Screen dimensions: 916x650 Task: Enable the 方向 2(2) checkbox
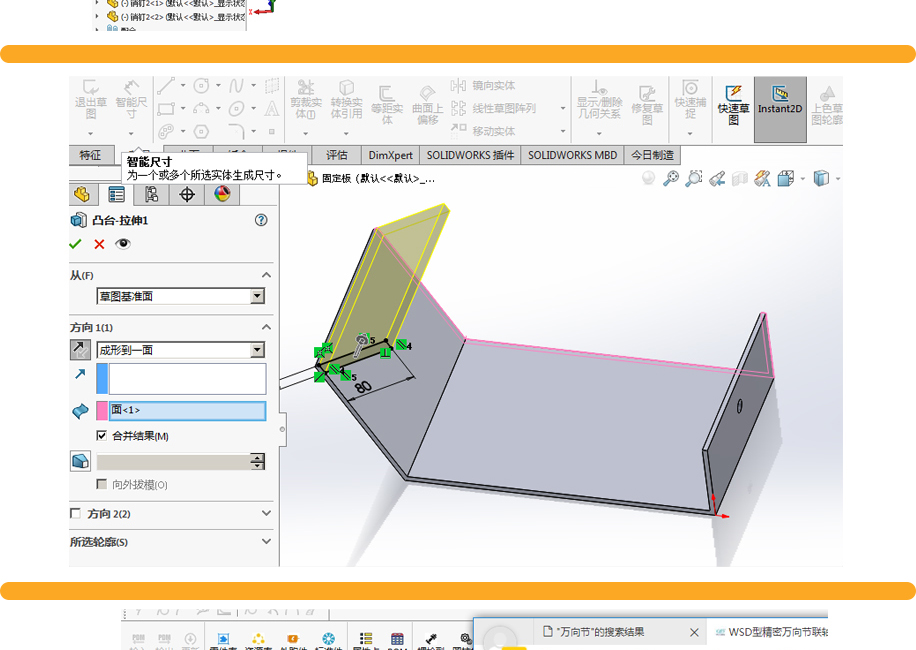75,513
